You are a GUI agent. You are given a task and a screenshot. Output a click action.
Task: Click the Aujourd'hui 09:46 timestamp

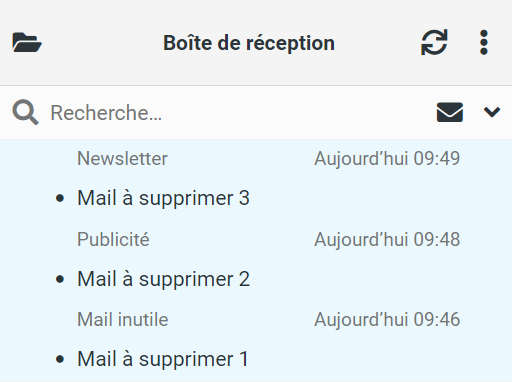pyautogui.click(x=387, y=319)
